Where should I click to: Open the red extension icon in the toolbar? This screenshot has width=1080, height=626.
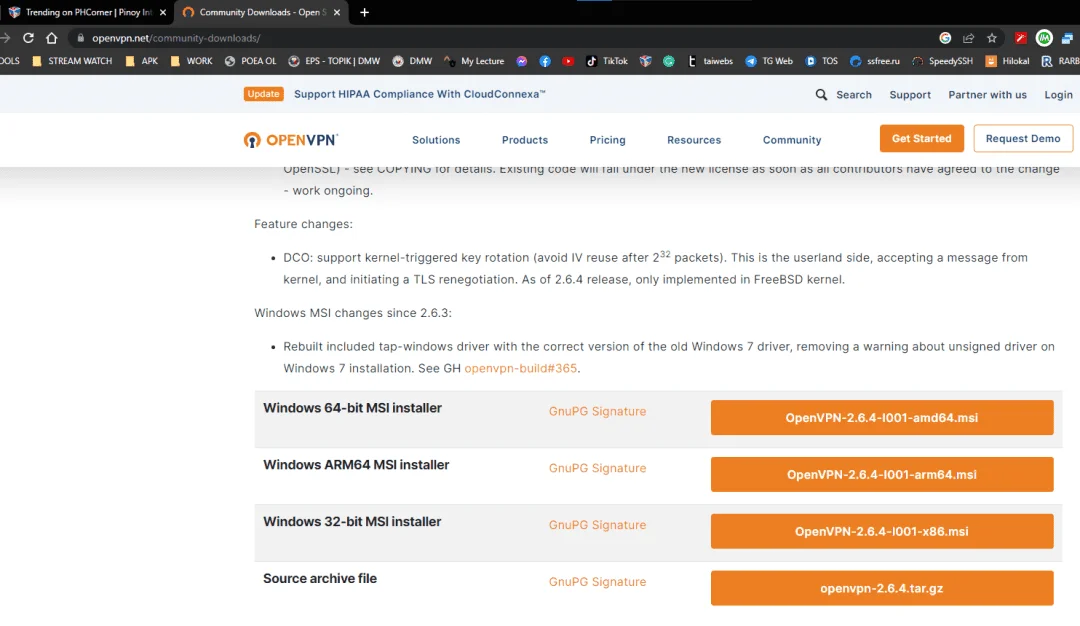(x=1021, y=38)
